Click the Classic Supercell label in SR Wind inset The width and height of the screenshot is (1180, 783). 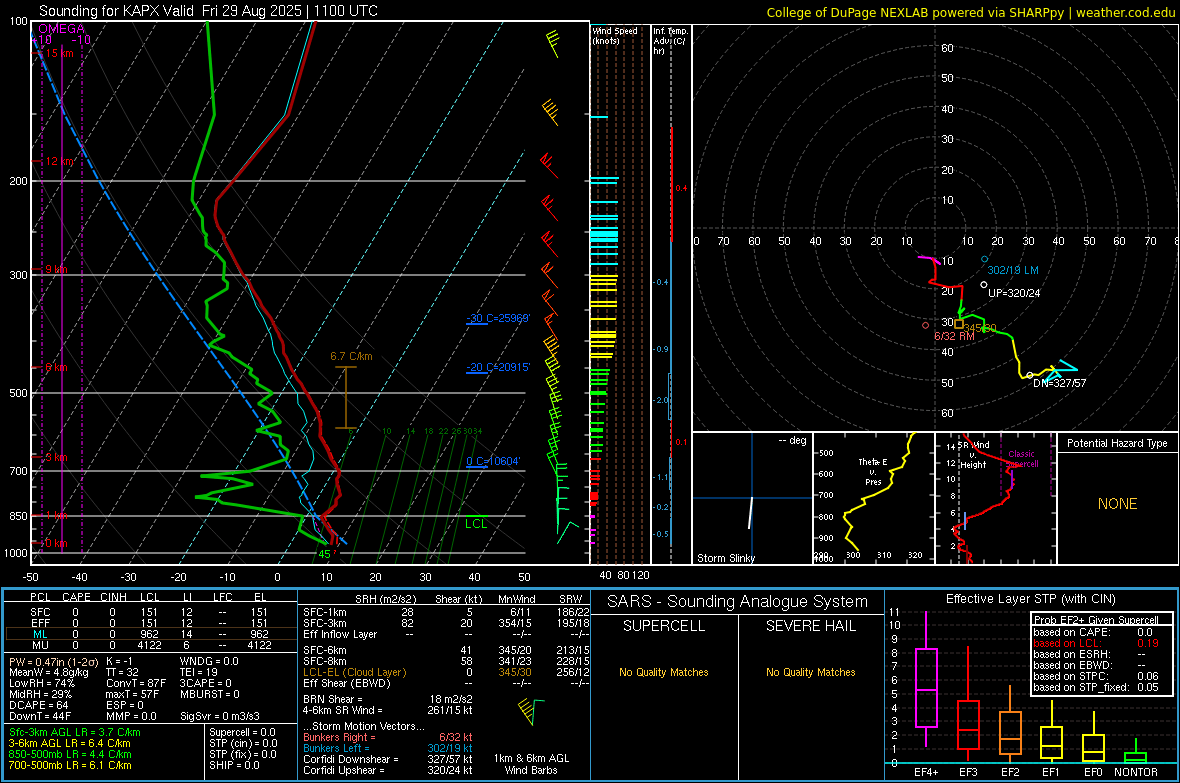(1021, 459)
